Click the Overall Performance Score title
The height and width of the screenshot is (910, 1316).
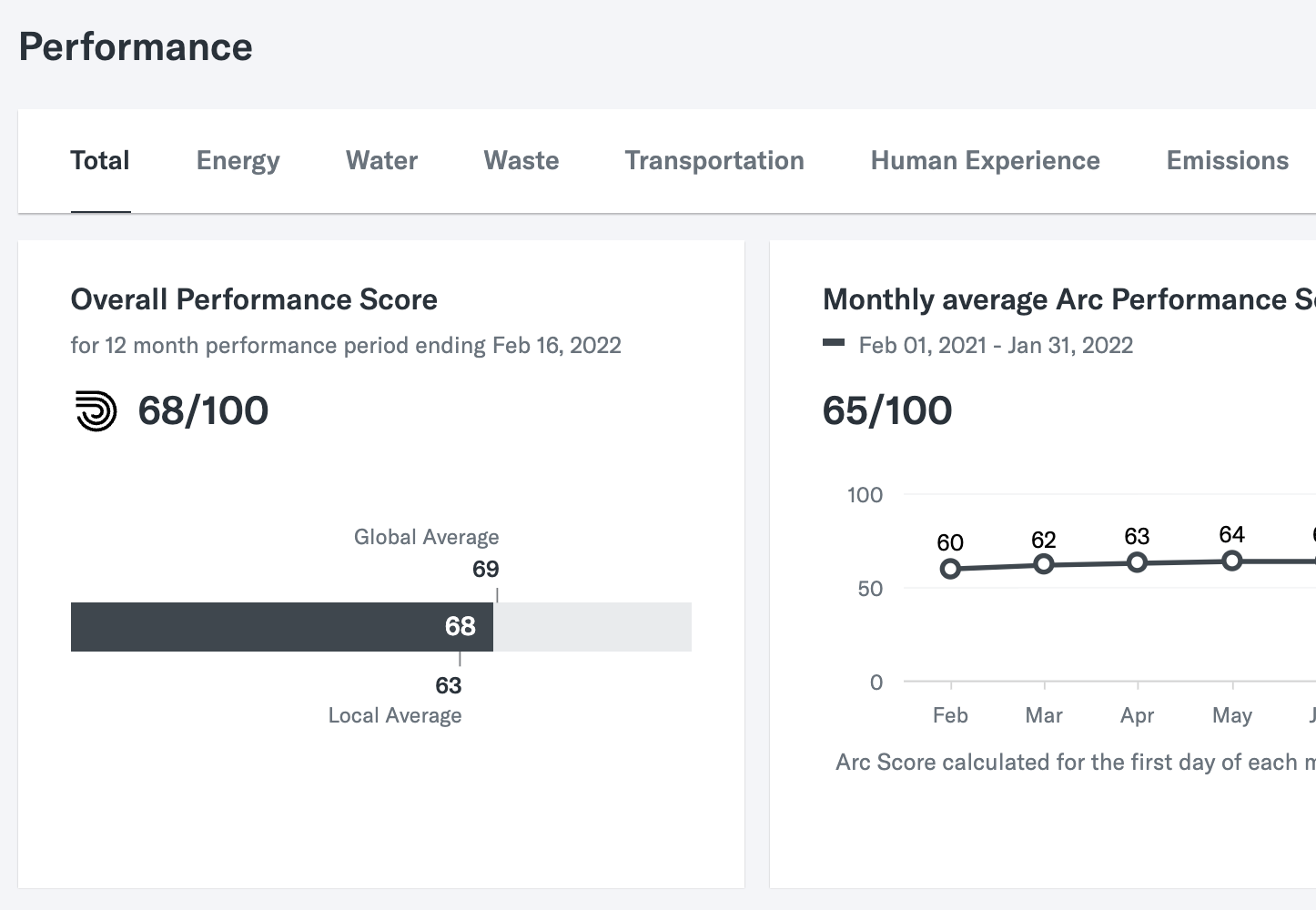click(x=254, y=299)
